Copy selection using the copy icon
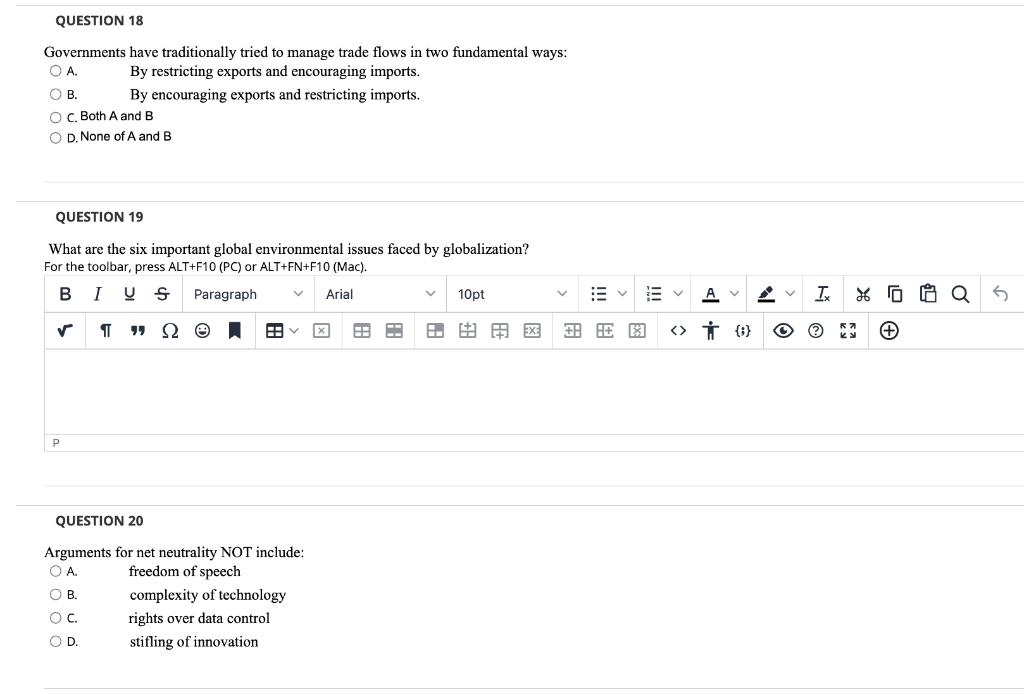 coord(895,294)
